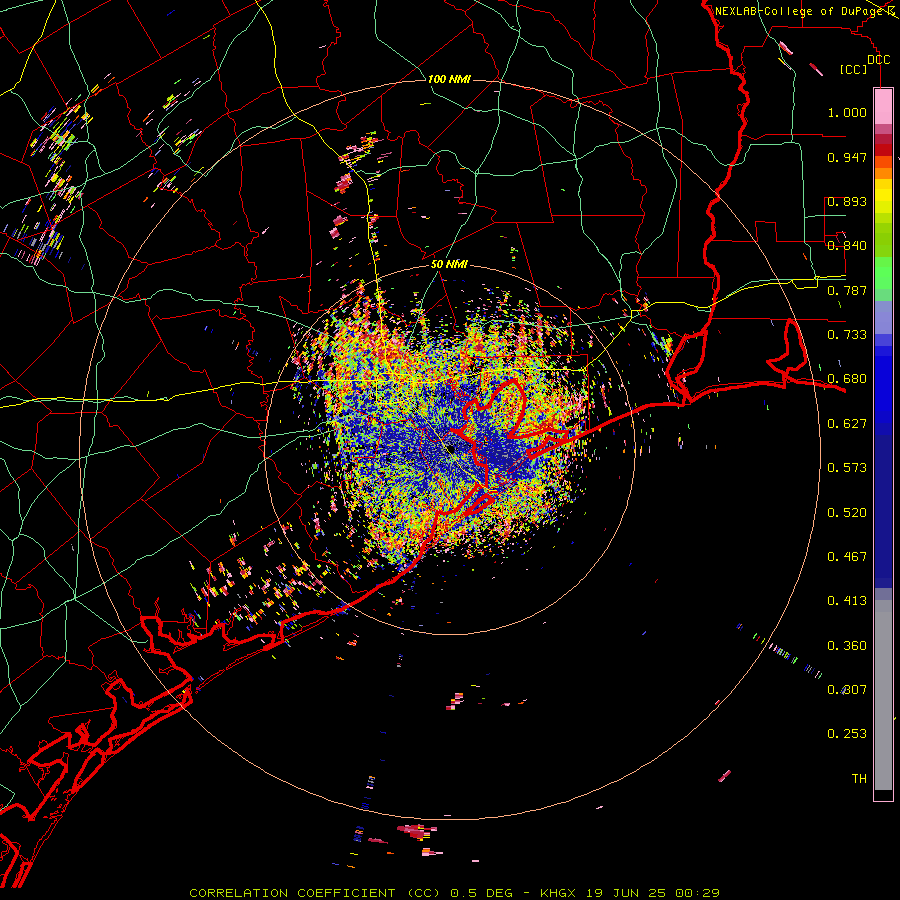The width and height of the screenshot is (900, 900).
Task: Click the 0.573 scale value label
Action: pos(847,468)
